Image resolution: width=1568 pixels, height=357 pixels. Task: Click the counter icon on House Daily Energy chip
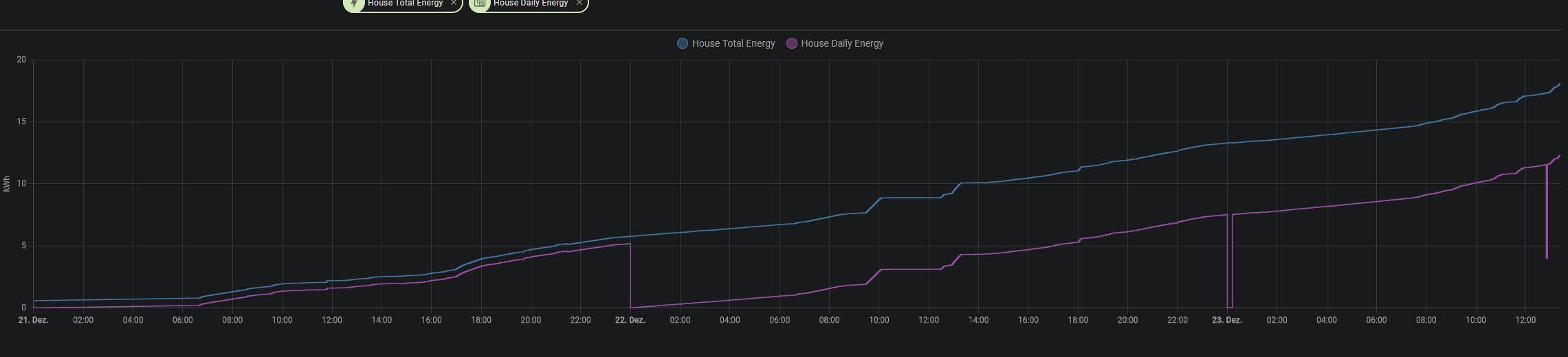coord(480,3)
